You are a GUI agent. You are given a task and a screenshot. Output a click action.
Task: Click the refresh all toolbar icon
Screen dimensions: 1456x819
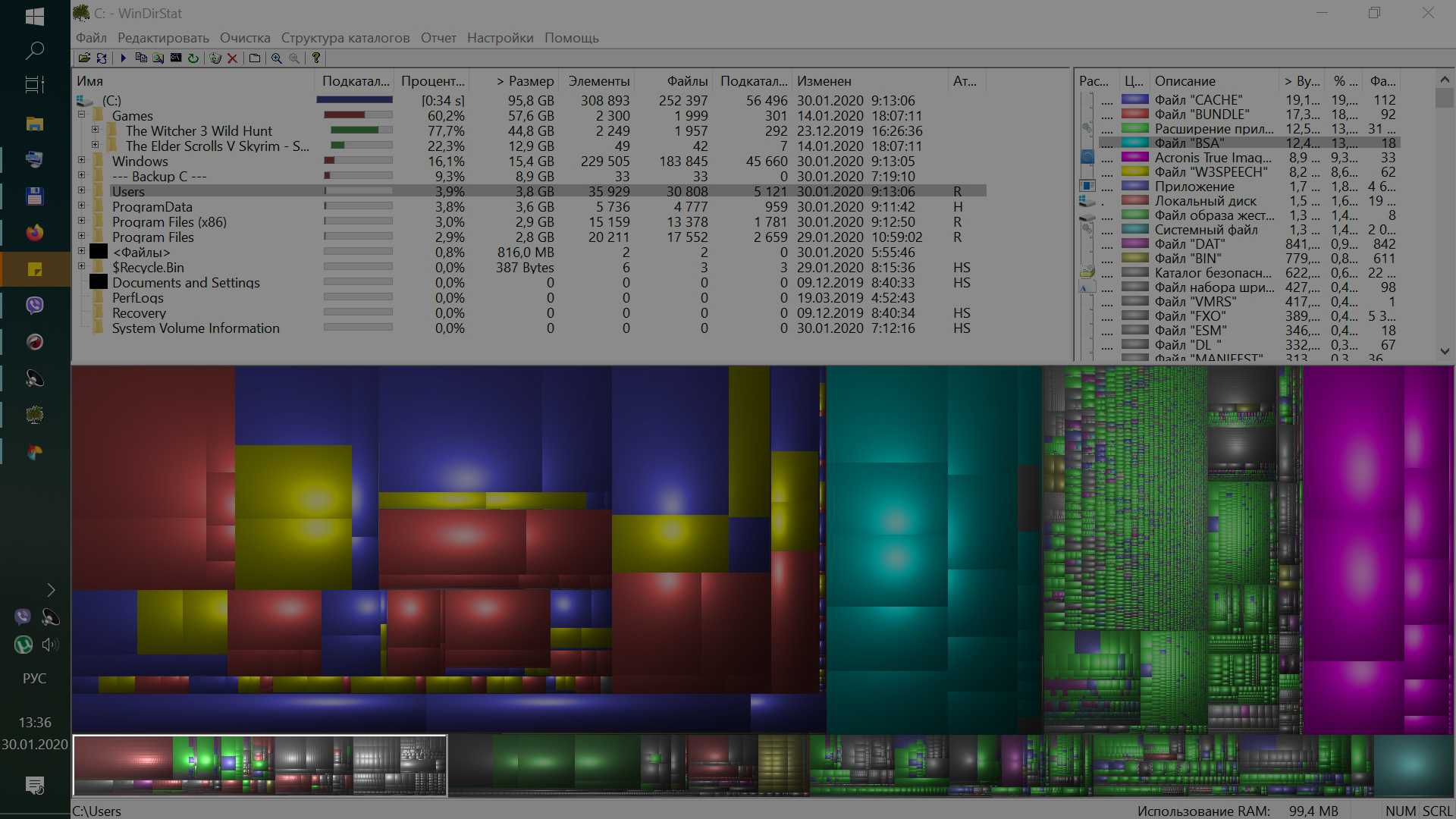(102, 58)
